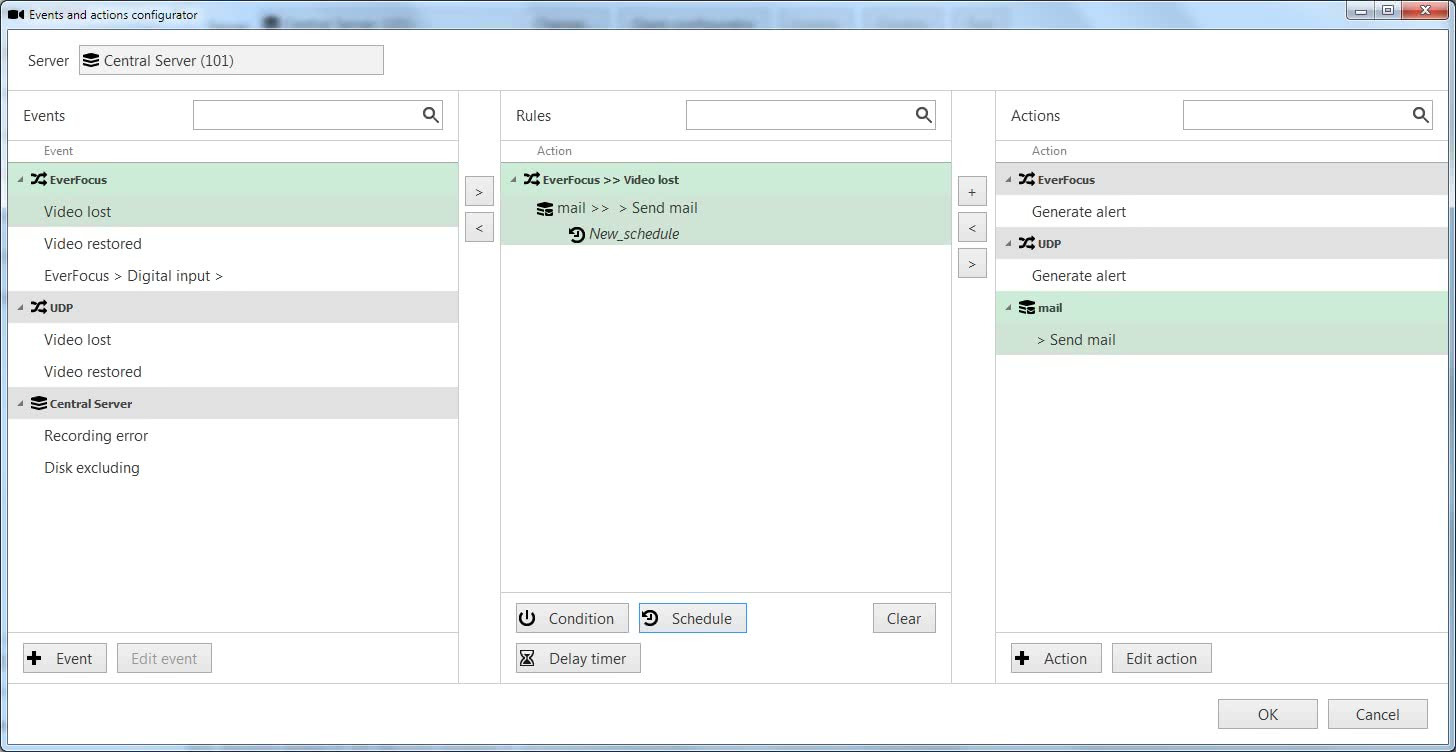Collapse the Central Server events group
Screen dimensions: 1456x752
pyautogui.click(x=20, y=404)
